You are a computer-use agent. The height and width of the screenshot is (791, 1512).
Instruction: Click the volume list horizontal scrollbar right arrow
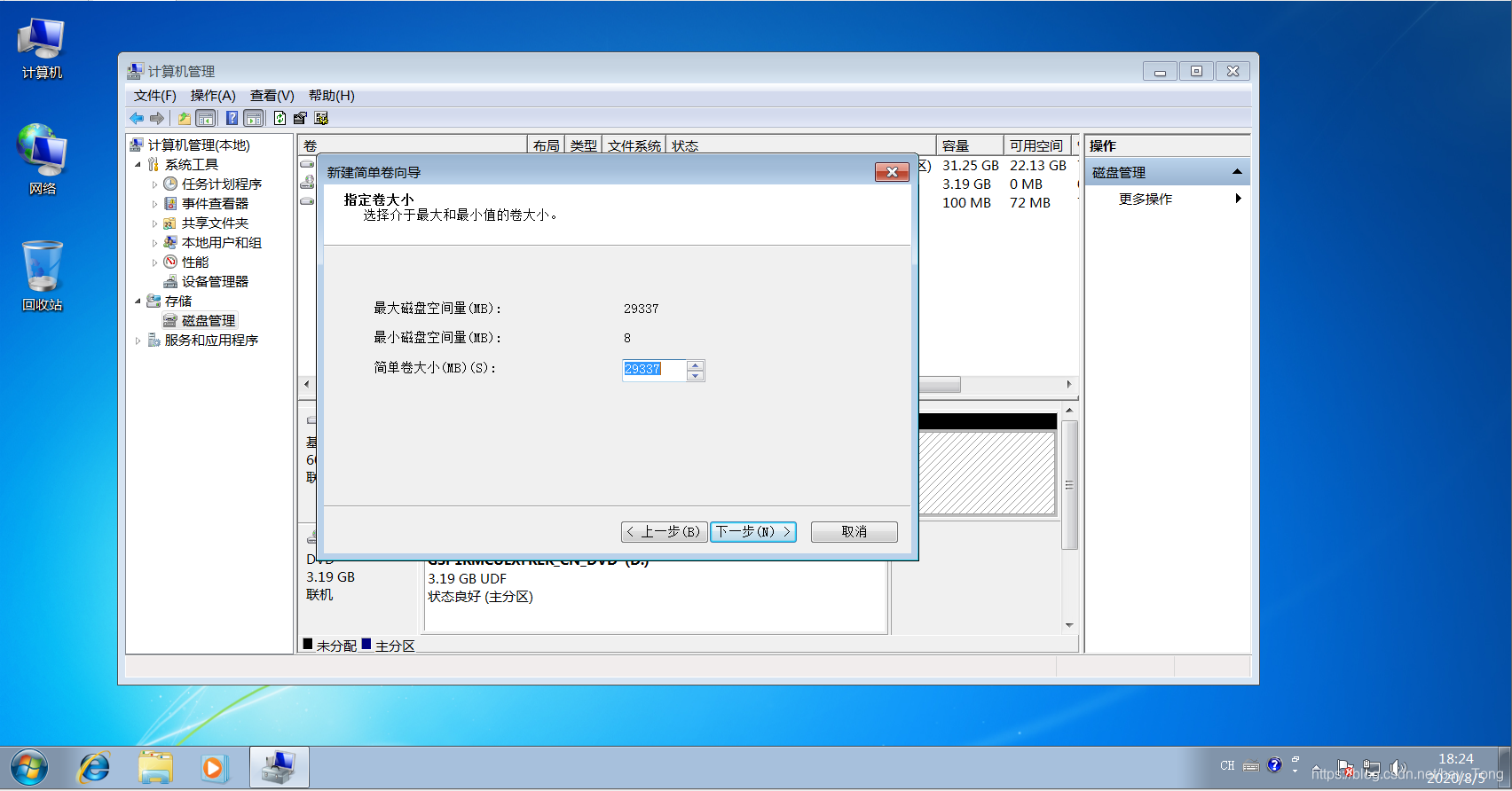1069,385
